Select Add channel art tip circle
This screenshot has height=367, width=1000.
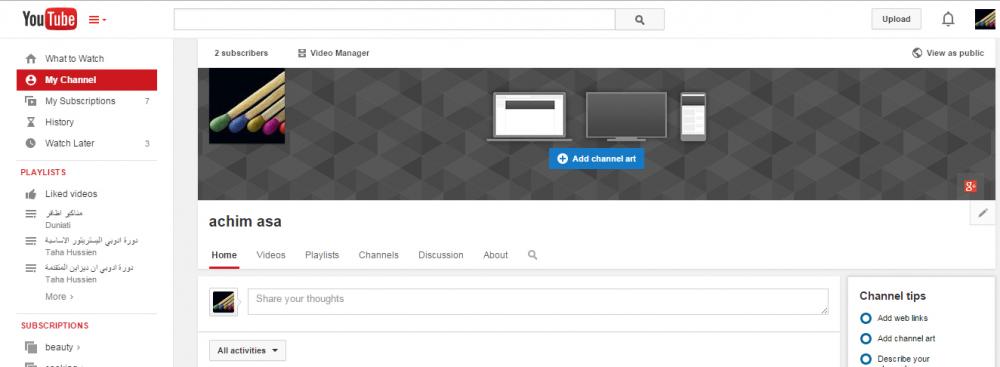[865, 338]
